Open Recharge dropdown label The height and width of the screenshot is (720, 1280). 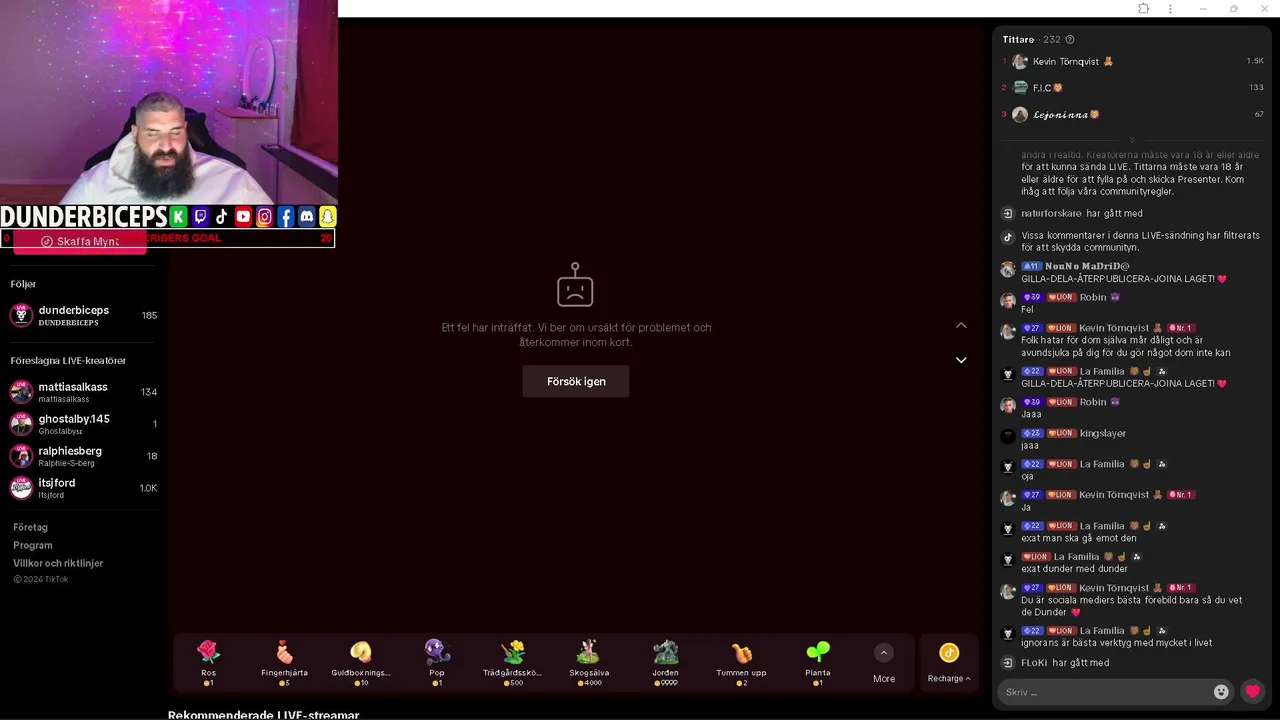point(948,679)
